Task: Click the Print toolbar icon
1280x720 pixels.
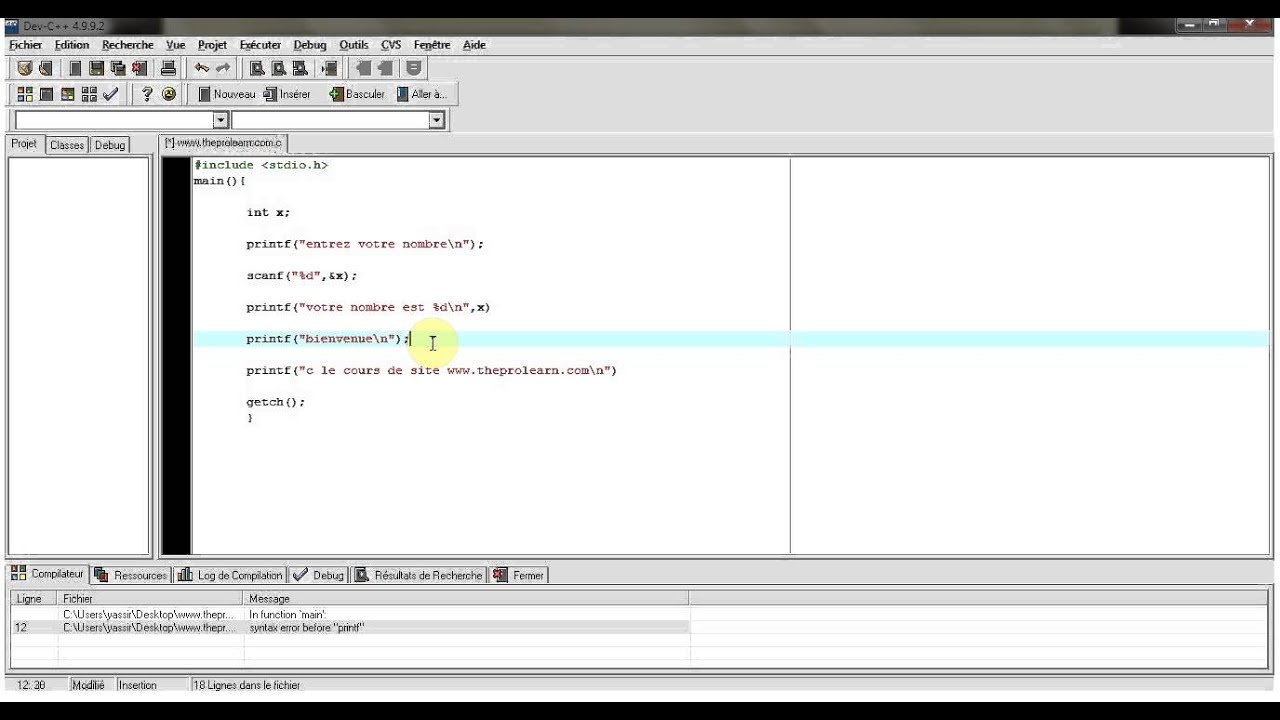Action: (x=168, y=68)
